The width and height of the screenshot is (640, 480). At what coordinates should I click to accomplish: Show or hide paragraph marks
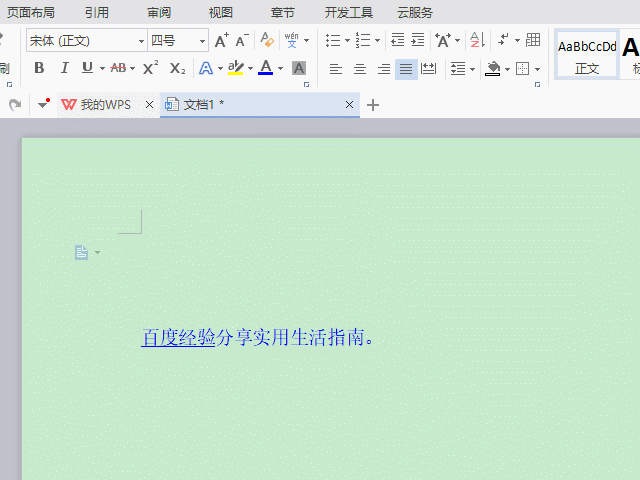pos(503,40)
